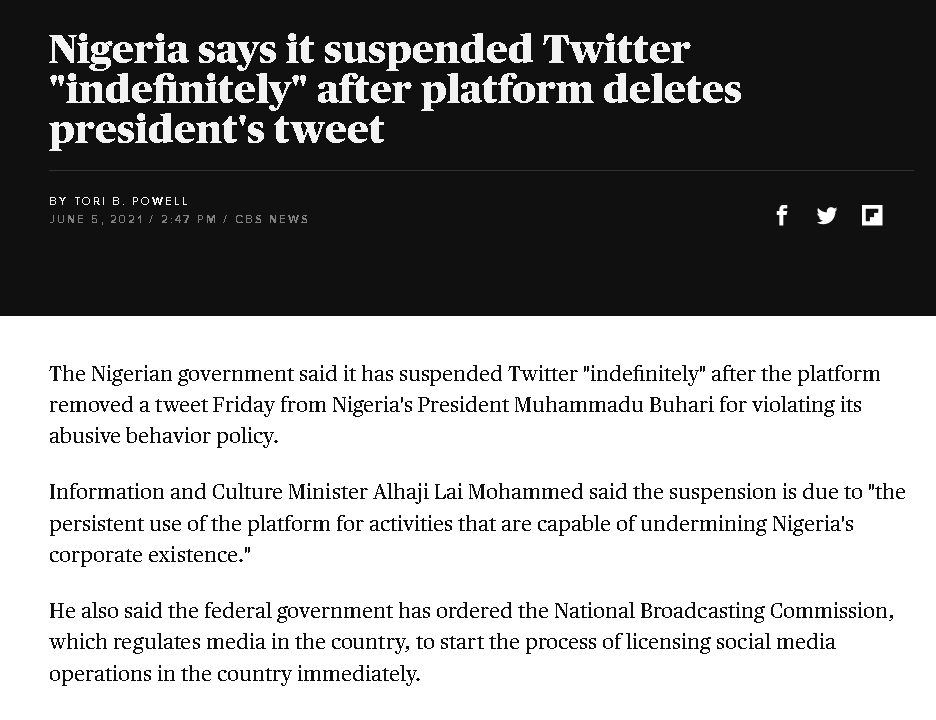Image resolution: width=936 pixels, height=720 pixels.
Task: Share the article via Twitter icon
Action: 827,215
